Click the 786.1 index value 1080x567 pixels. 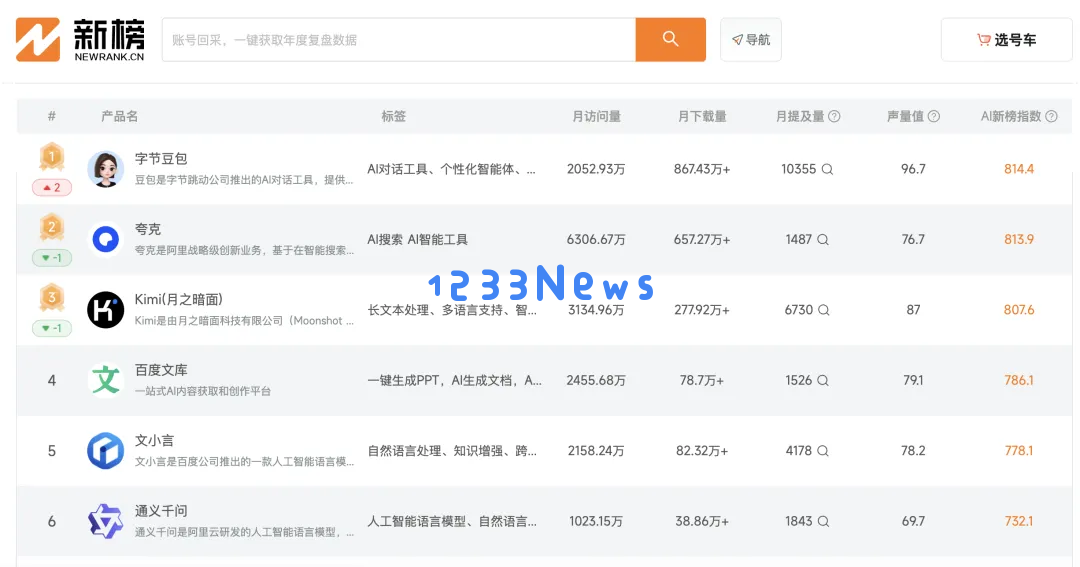click(1019, 380)
